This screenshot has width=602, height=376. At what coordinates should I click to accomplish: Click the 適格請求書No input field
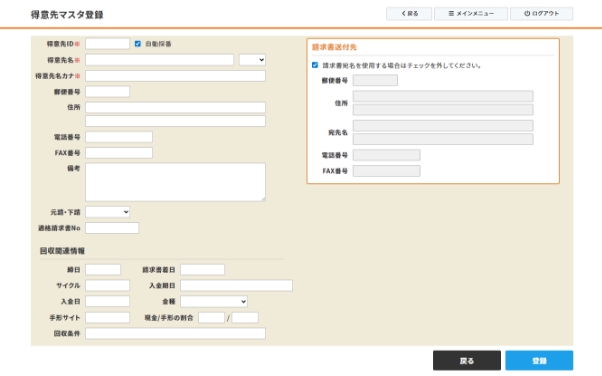(x=112, y=228)
